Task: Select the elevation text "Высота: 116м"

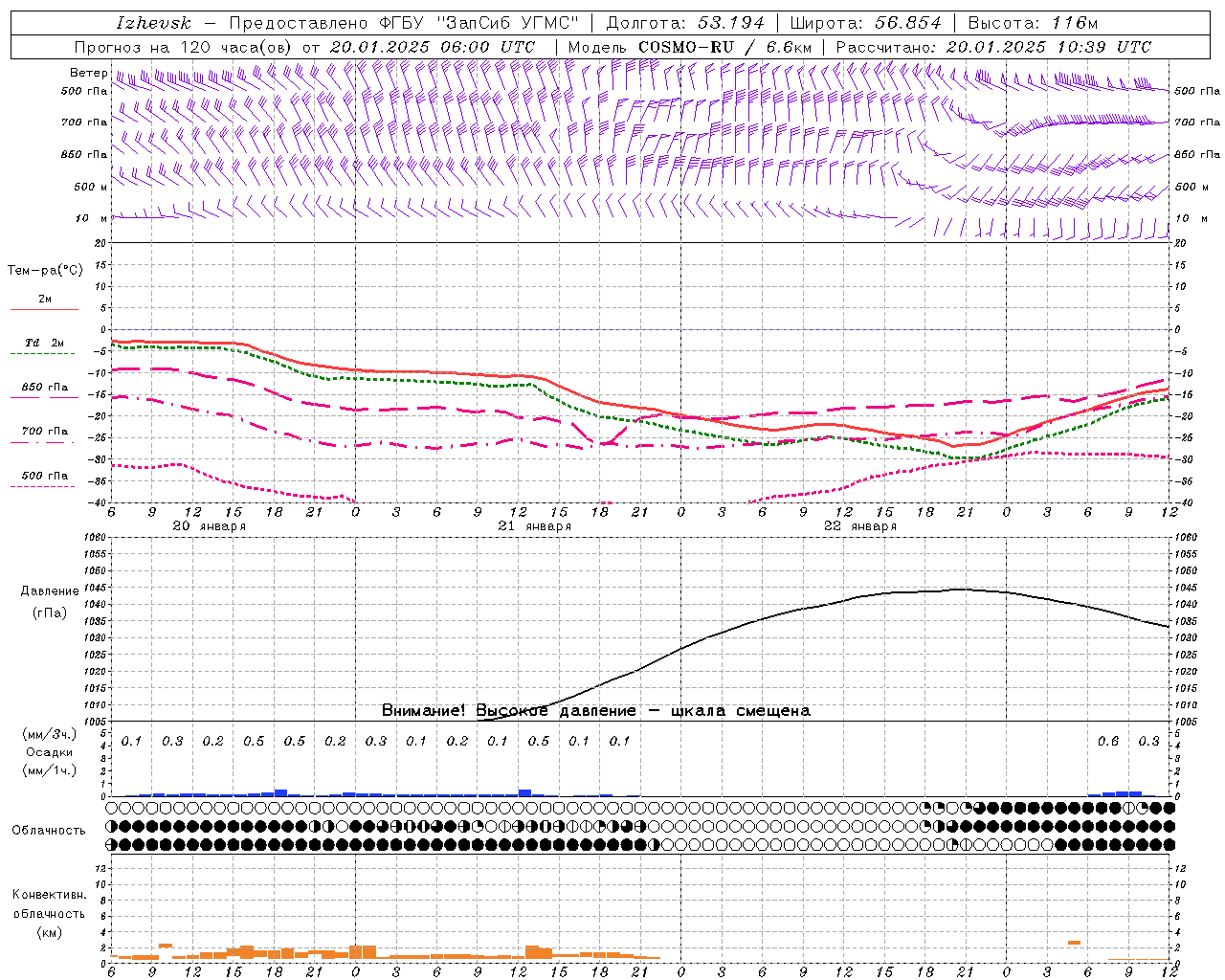Action: pyautogui.click(x=1034, y=23)
